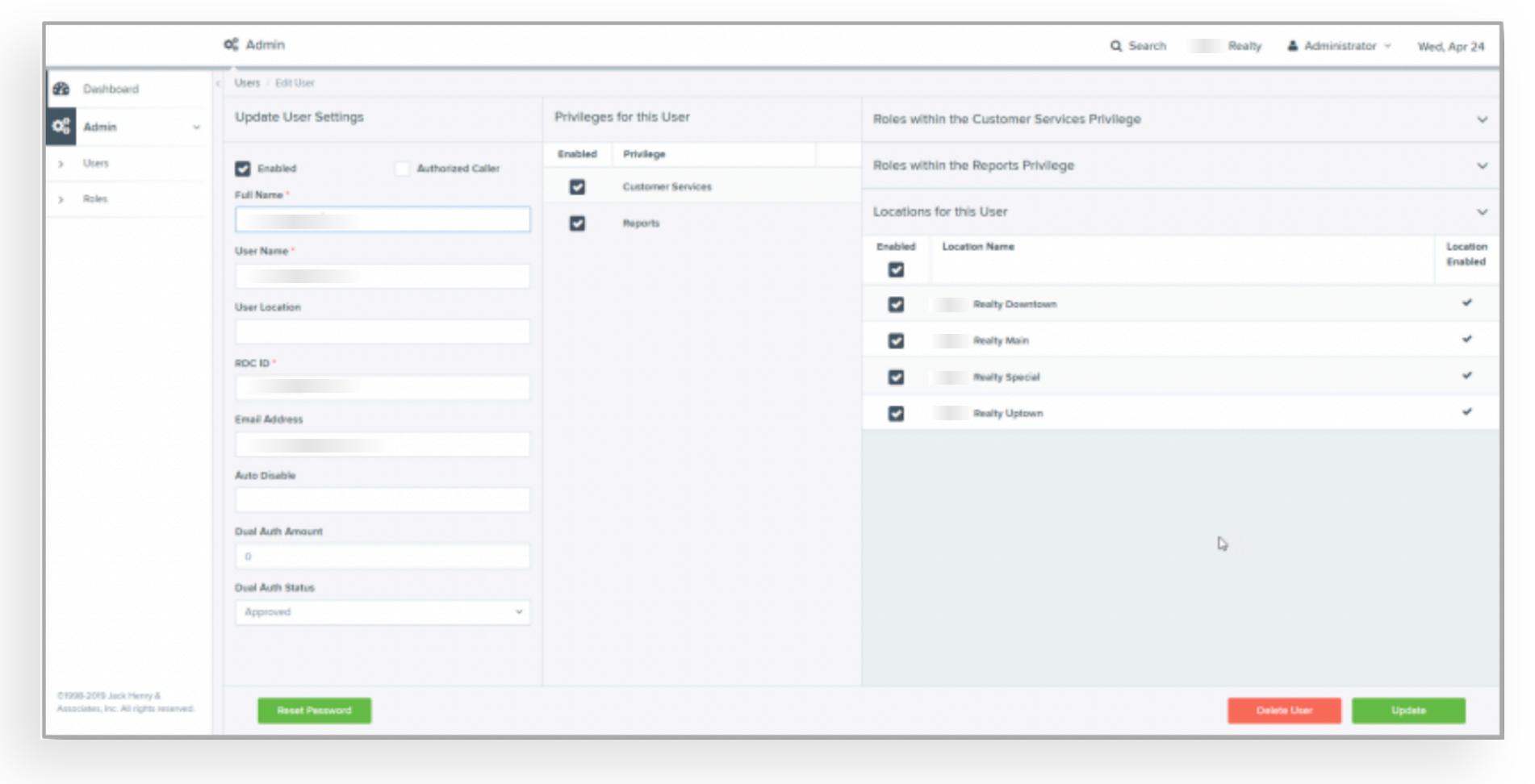1535x784 pixels.
Task: Click the Admin gears icon in sidebar
Action: pos(61,127)
